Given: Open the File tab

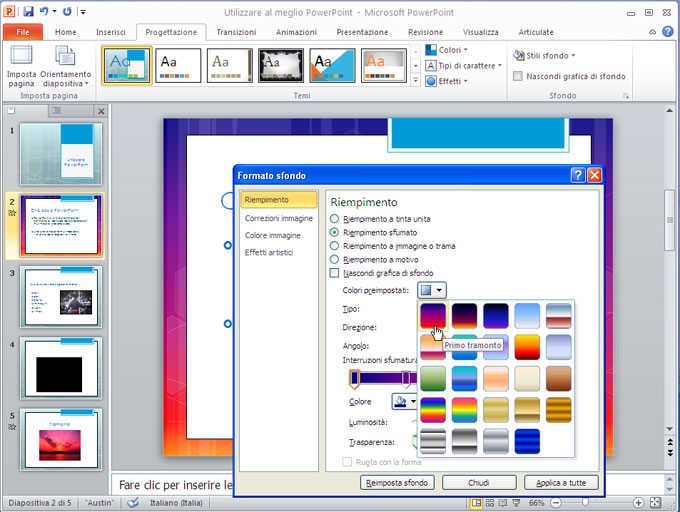Looking at the screenshot, I should [x=23, y=32].
